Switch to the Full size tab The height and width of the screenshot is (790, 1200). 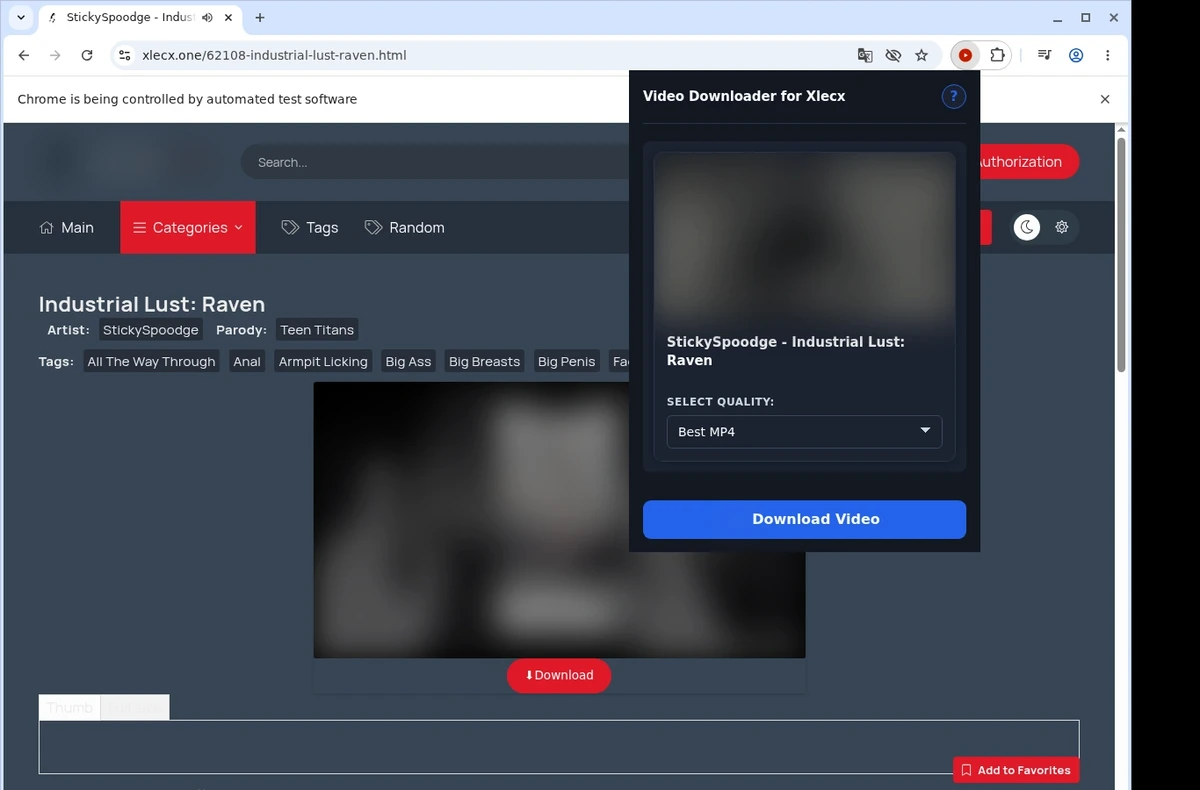click(135, 707)
